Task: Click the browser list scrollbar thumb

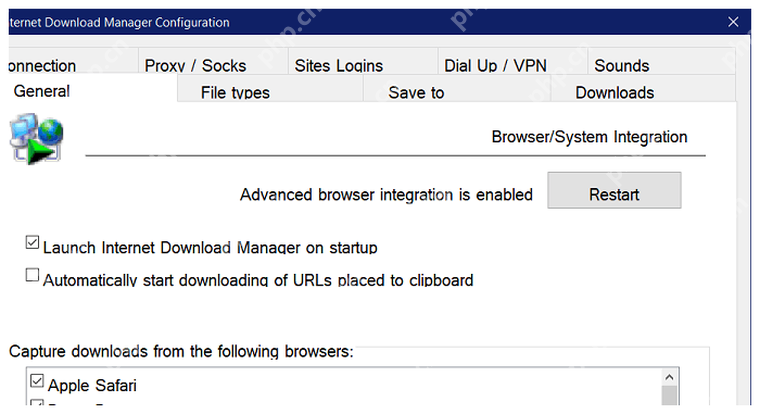Action: (669, 395)
